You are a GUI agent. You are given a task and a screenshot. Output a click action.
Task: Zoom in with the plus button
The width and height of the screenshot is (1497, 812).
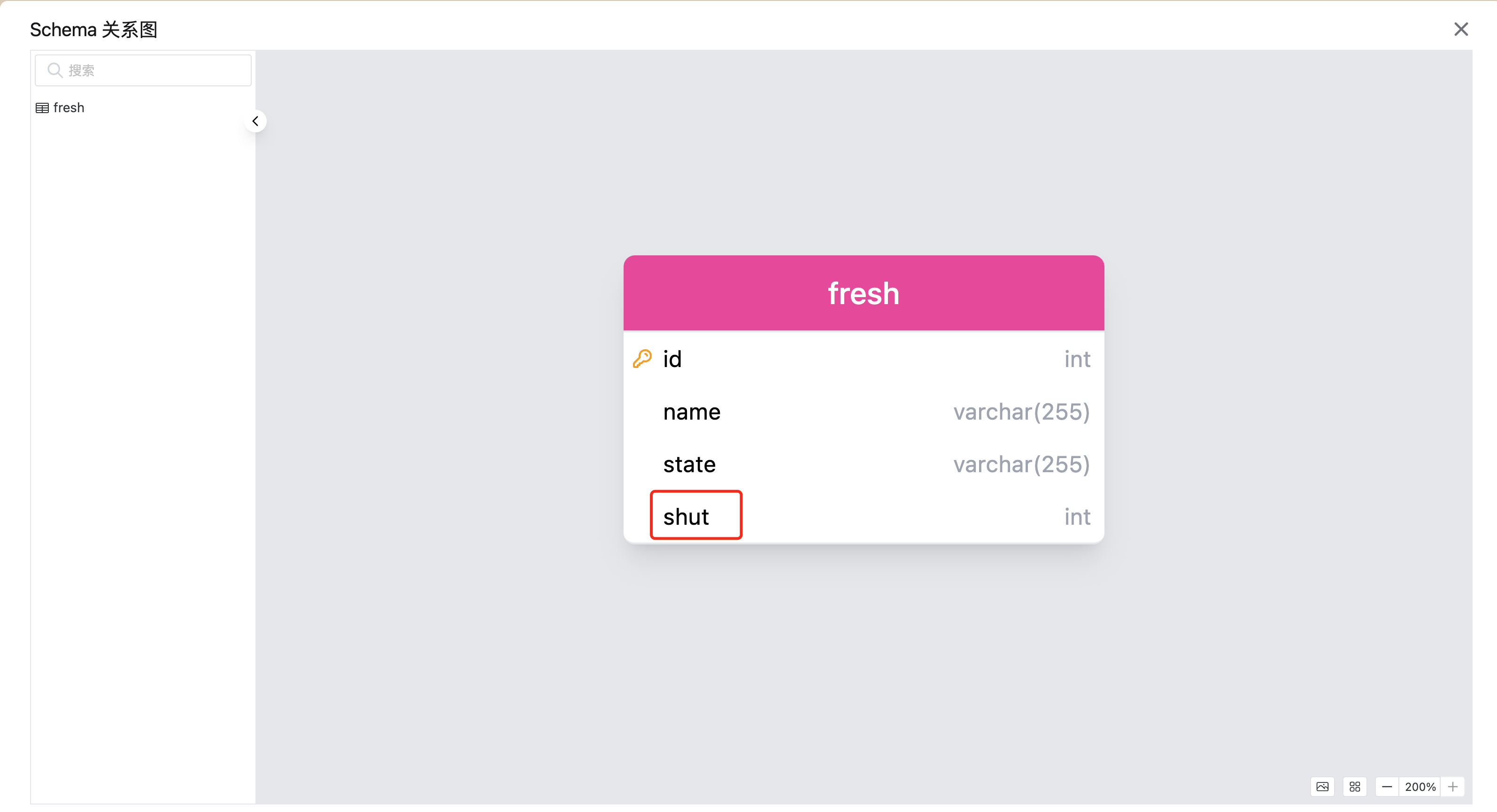pos(1453,787)
